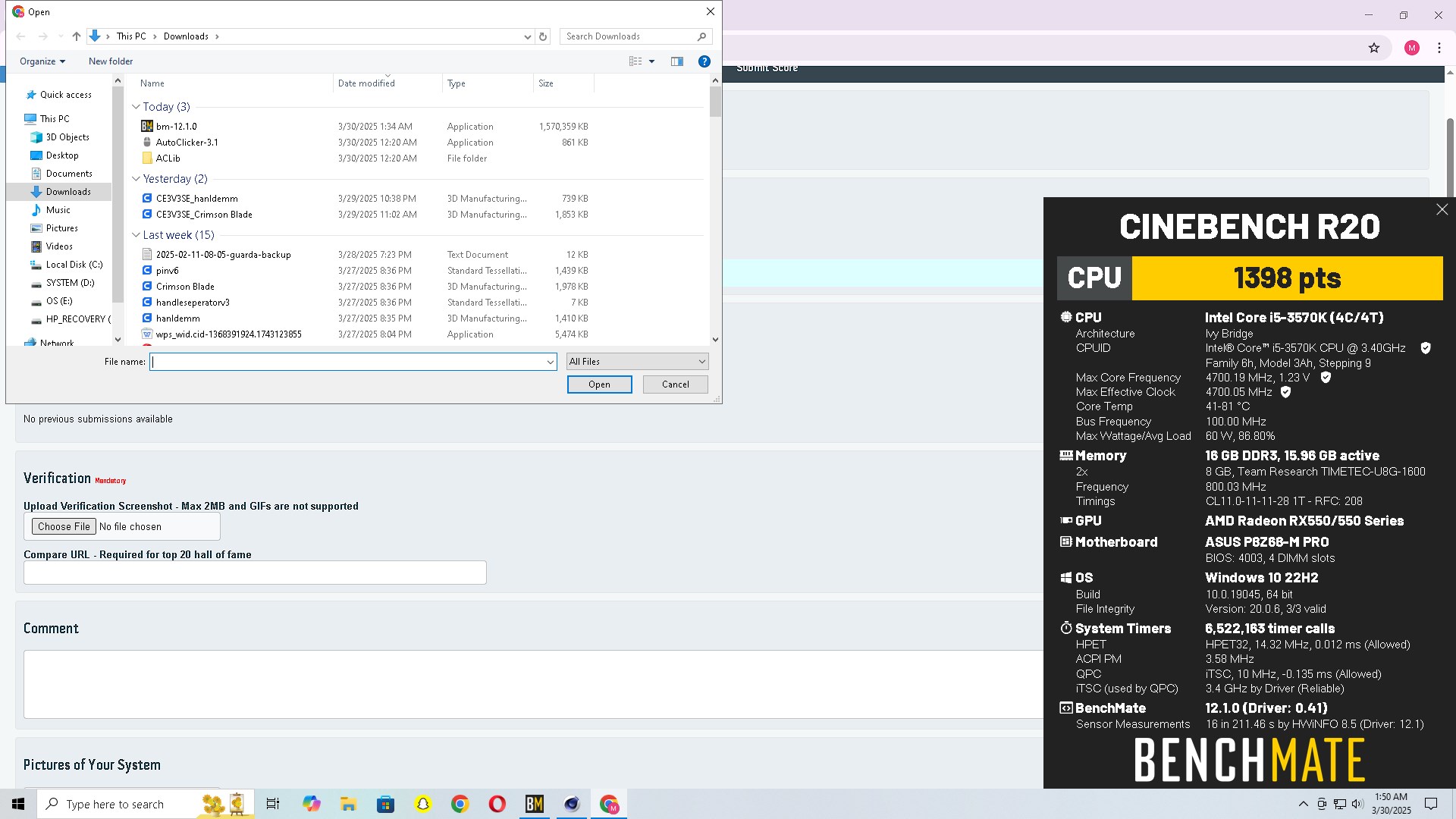Click volume icon in system tray

(1357, 804)
